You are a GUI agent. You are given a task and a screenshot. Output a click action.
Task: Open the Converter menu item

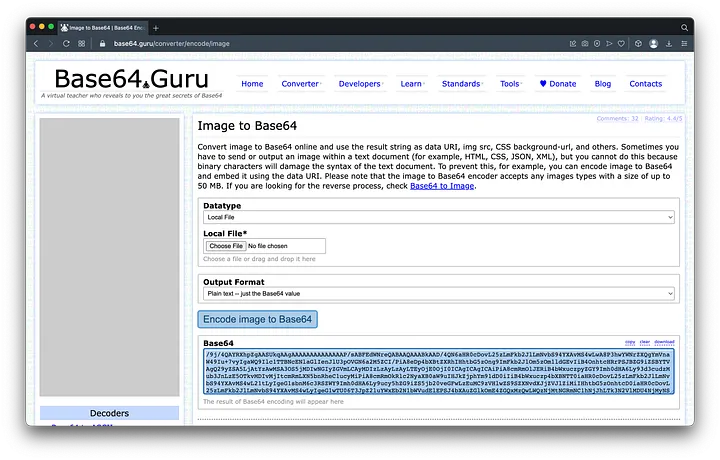click(x=300, y=84)
